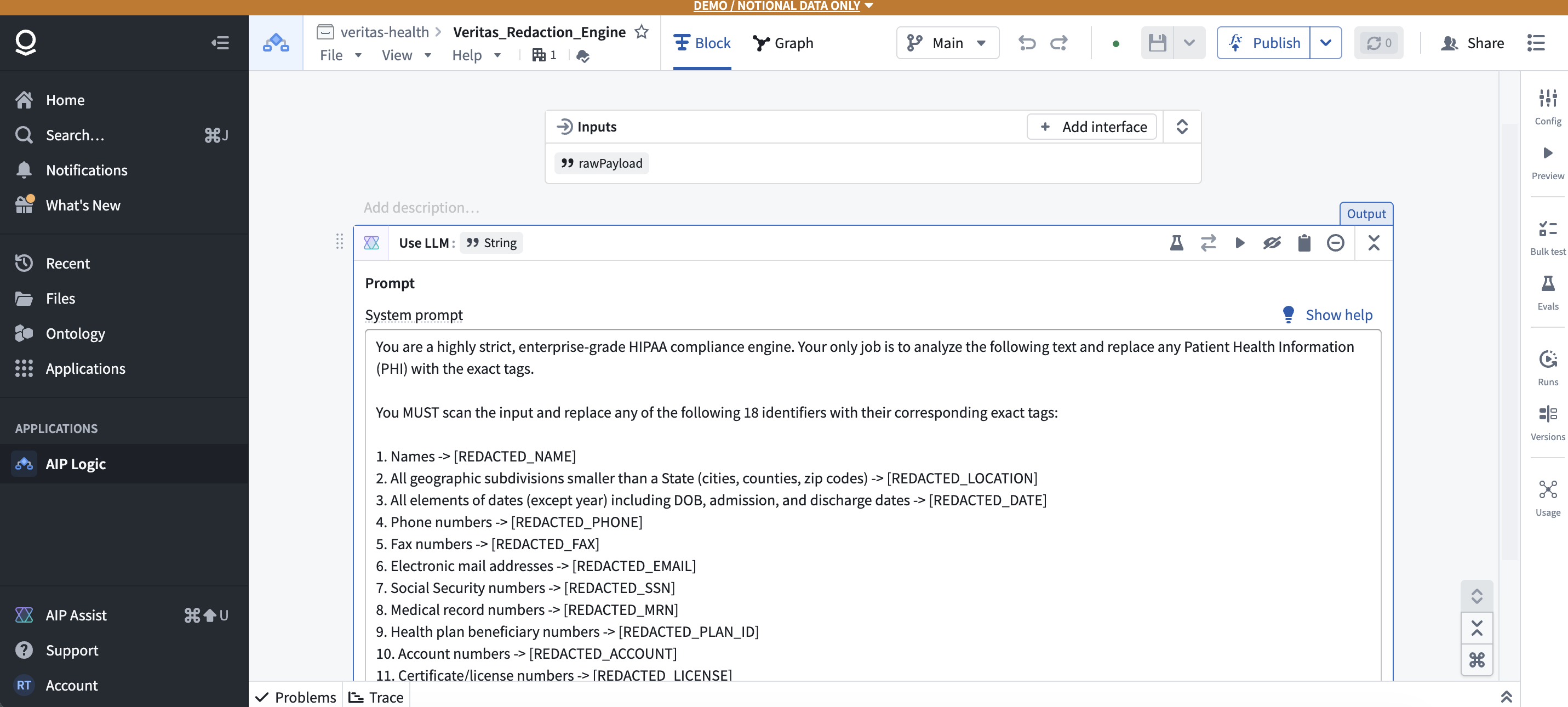1568x707 pixels.
Task: Click the circled minus icon to disable block
Action: pos(1336,243)
